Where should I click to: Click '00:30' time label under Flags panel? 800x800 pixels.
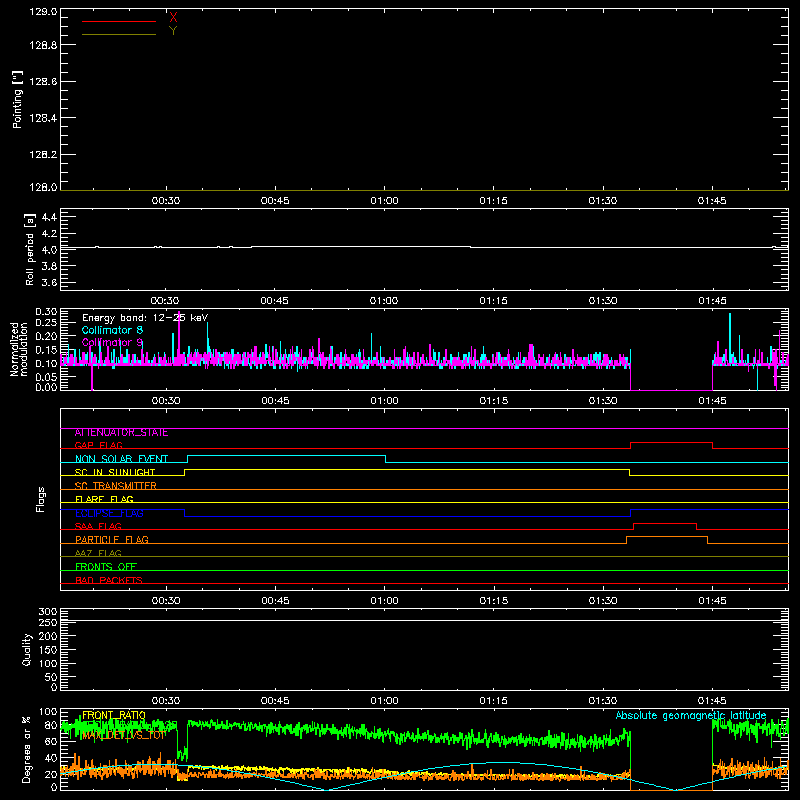click(166, 601)
